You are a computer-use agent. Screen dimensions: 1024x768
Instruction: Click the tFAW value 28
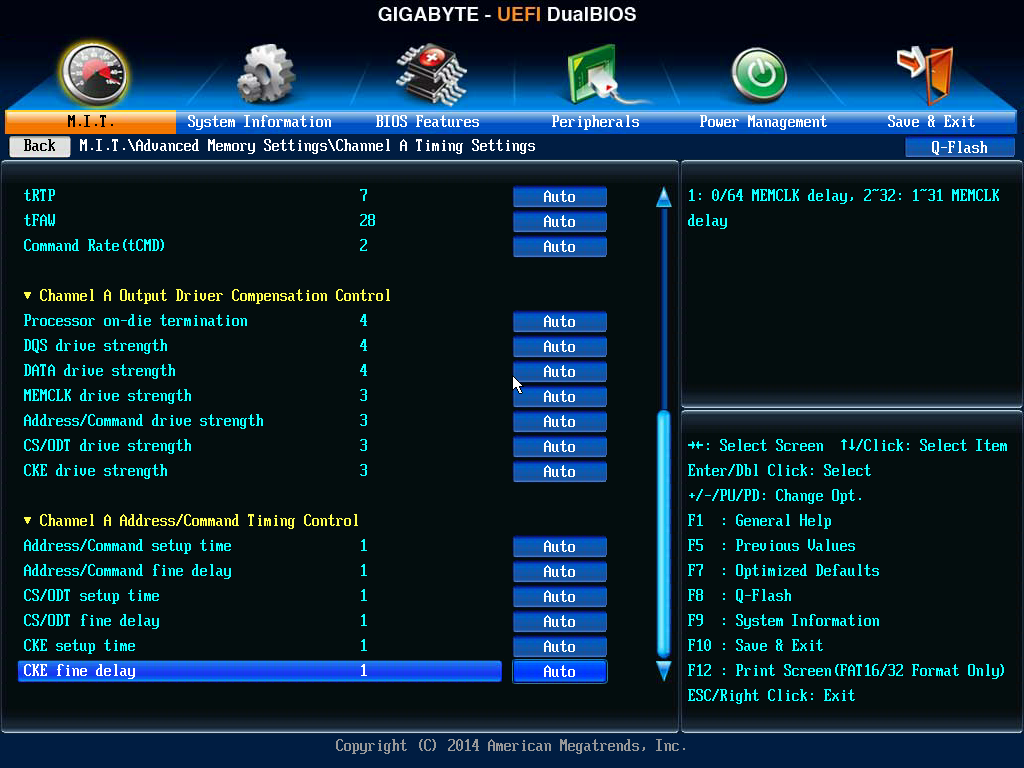[367, 221]
